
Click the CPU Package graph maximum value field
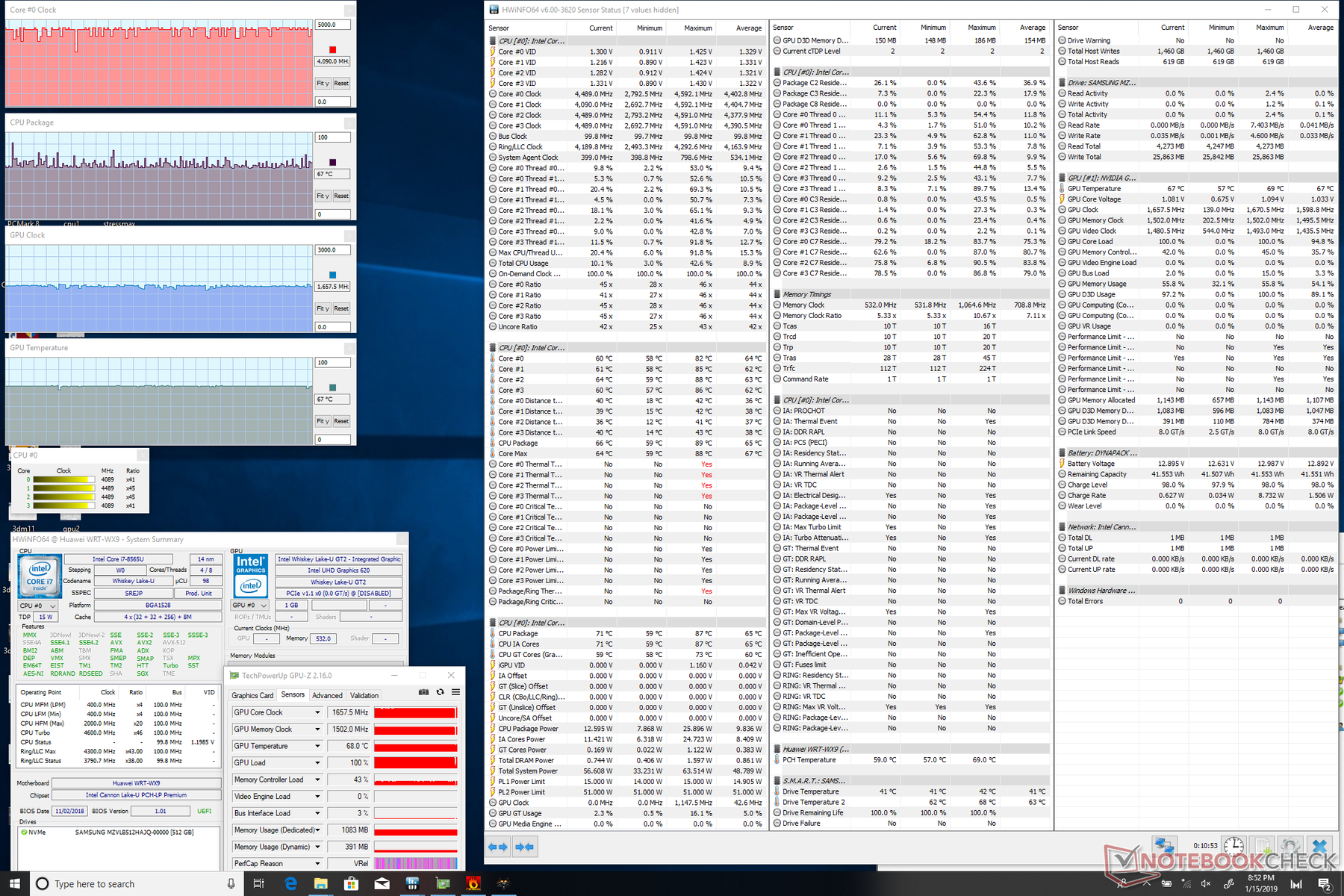332,137
